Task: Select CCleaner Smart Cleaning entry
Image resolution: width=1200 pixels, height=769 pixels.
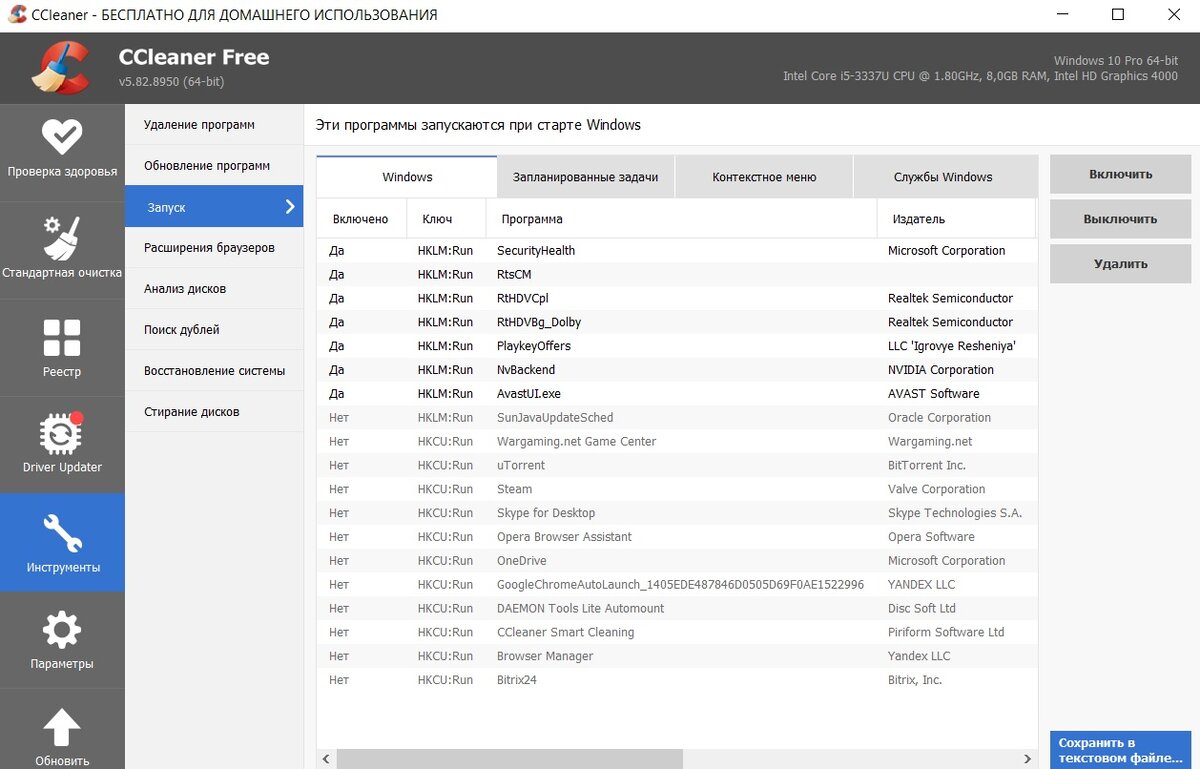Action: 677,632
